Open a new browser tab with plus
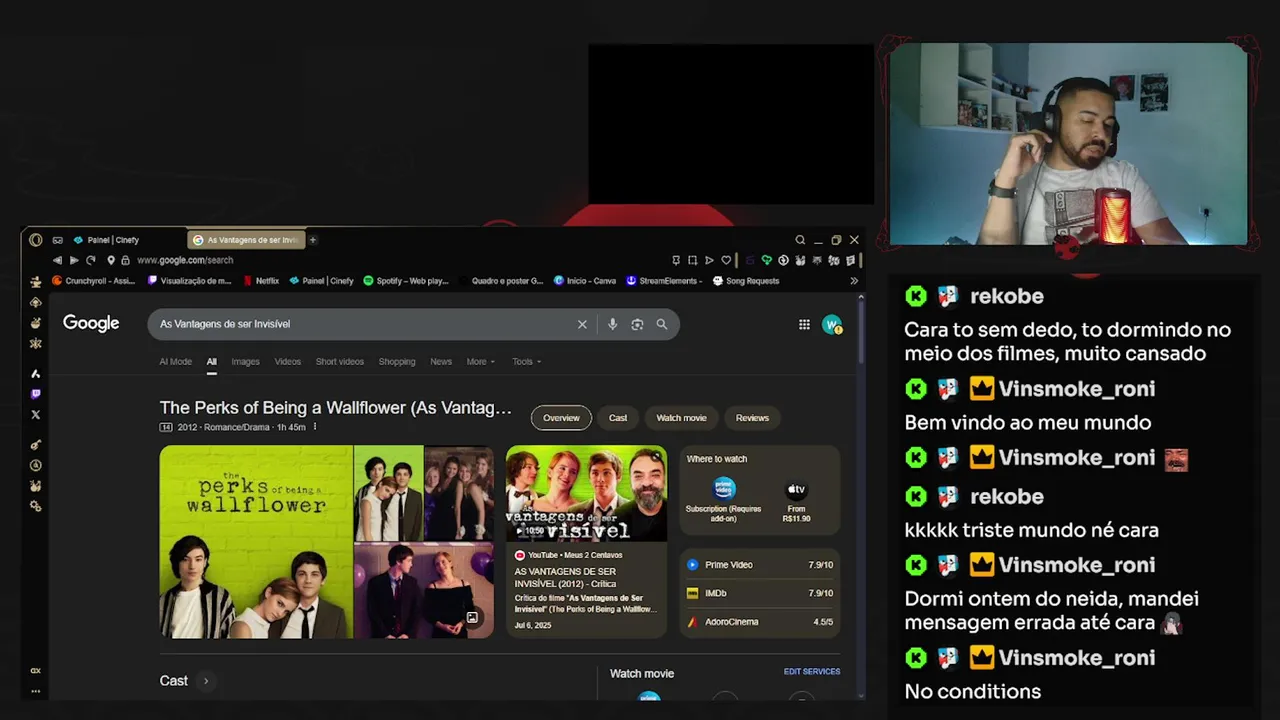The height and width of the screenshot is (720, 1280). (x=312, y=240)
